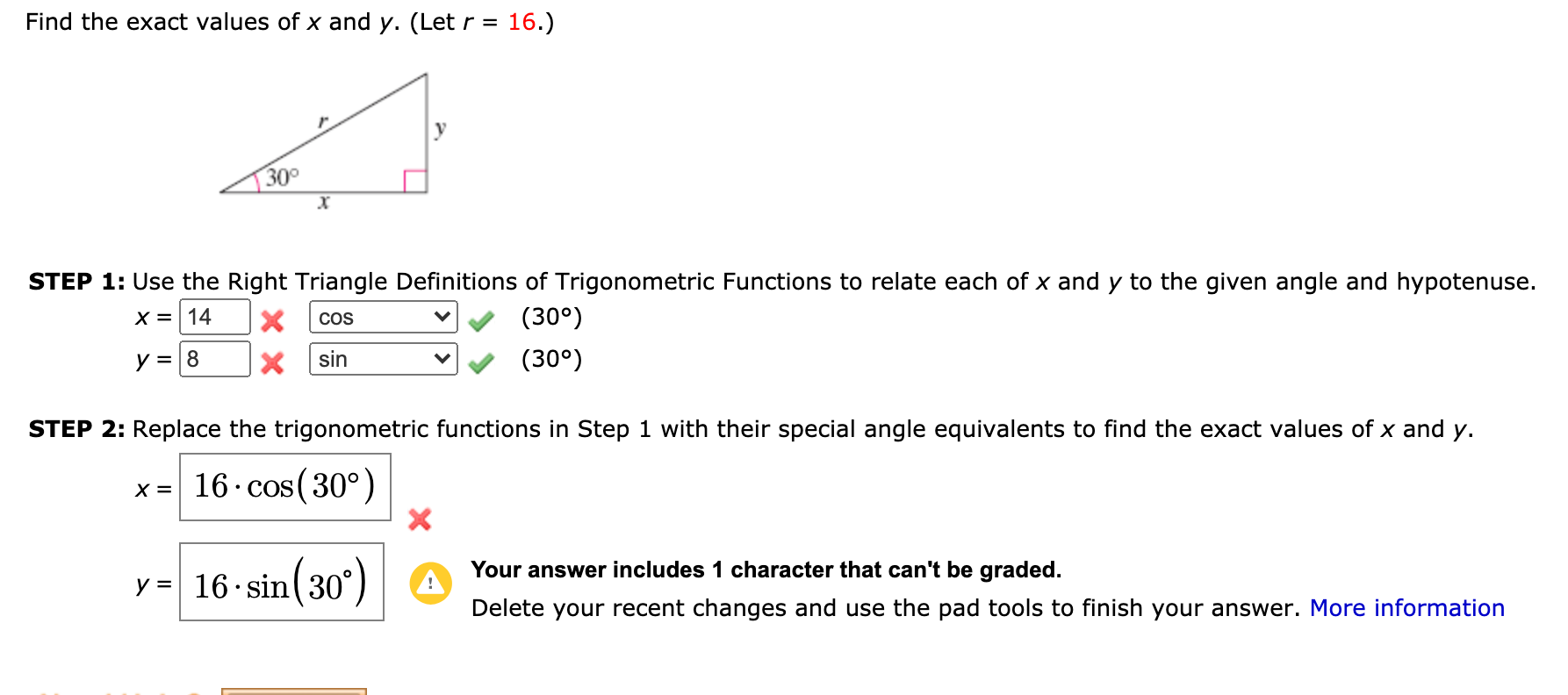1568x695 pixels.
Task: Open the cos trig function dropdown
Action: (x=382, y=318)
